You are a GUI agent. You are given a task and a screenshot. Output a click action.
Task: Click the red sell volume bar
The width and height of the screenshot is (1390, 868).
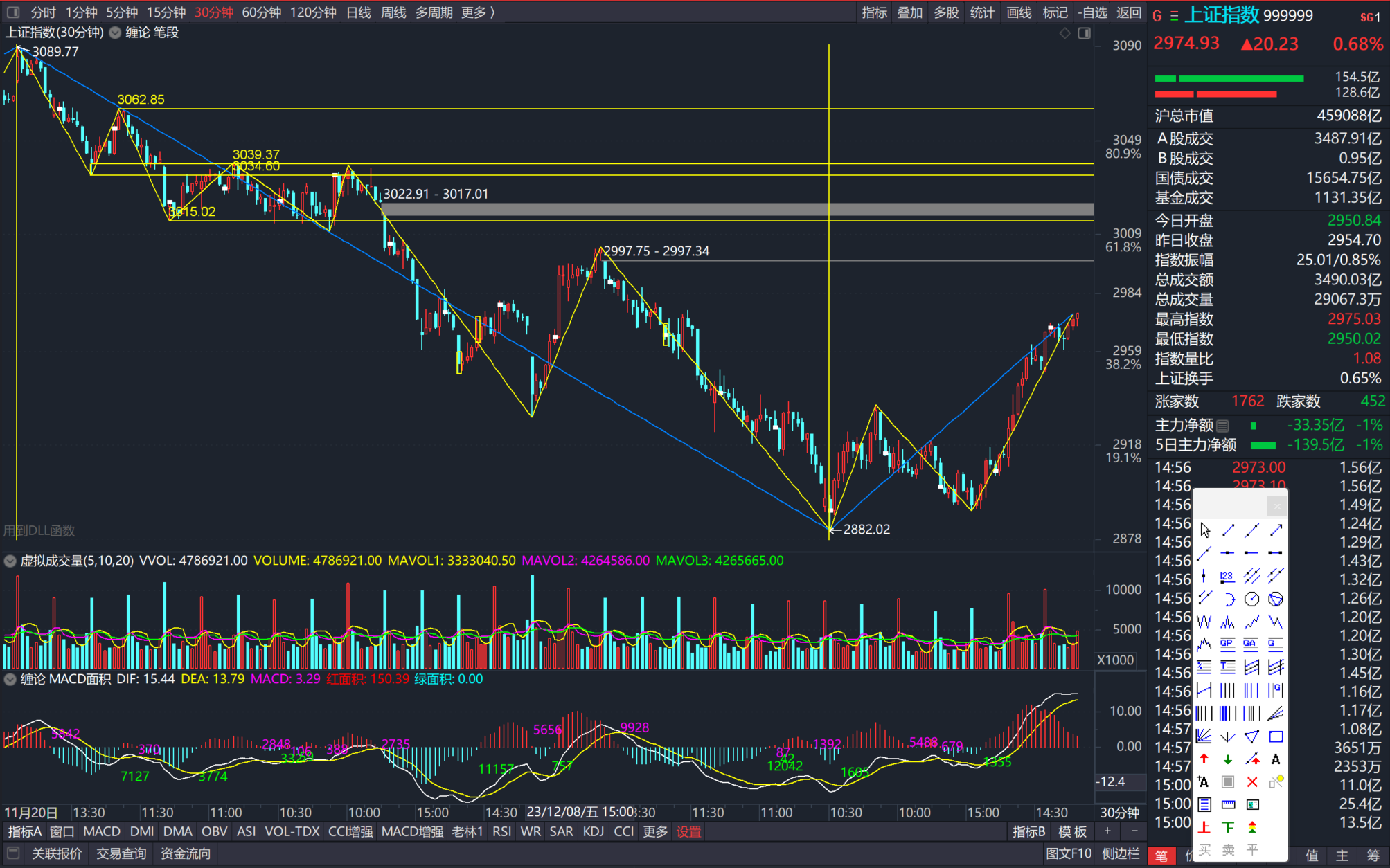coord(1215,94)
